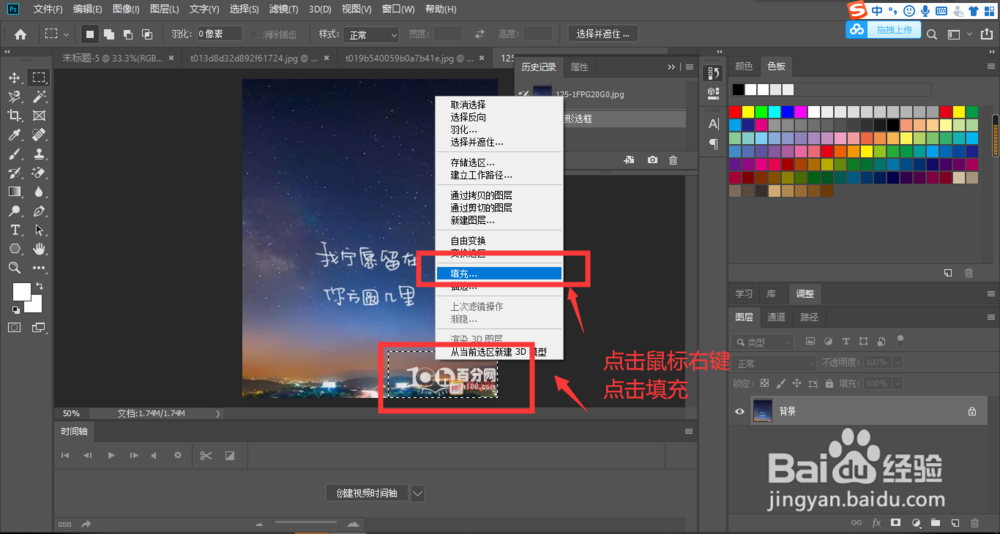Open the 样式 style dropdown

[x=371, y=34]
